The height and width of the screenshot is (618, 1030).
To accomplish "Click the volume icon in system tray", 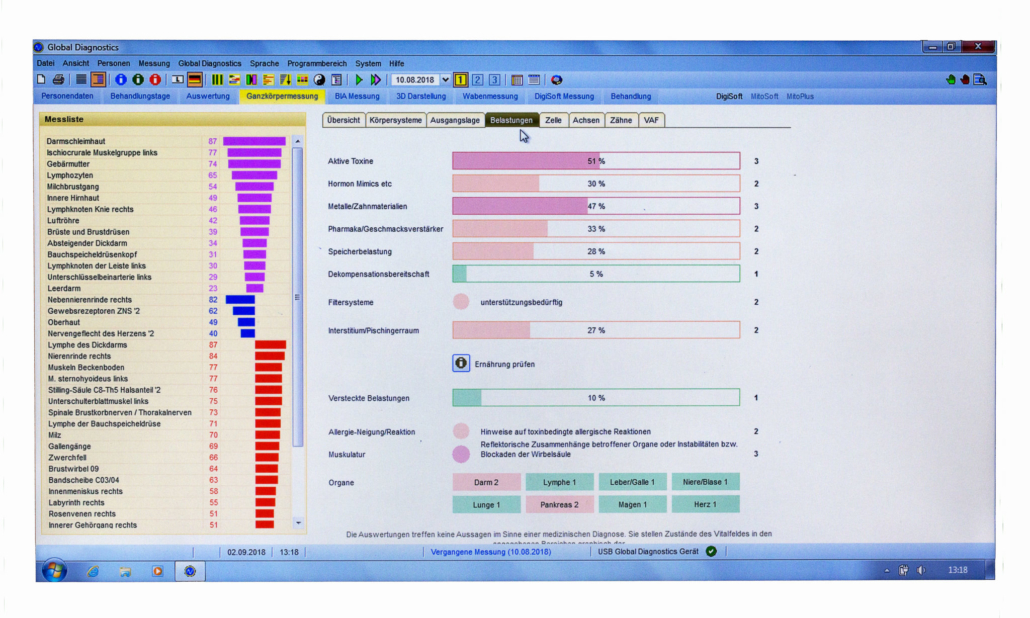I will (921, 570).
